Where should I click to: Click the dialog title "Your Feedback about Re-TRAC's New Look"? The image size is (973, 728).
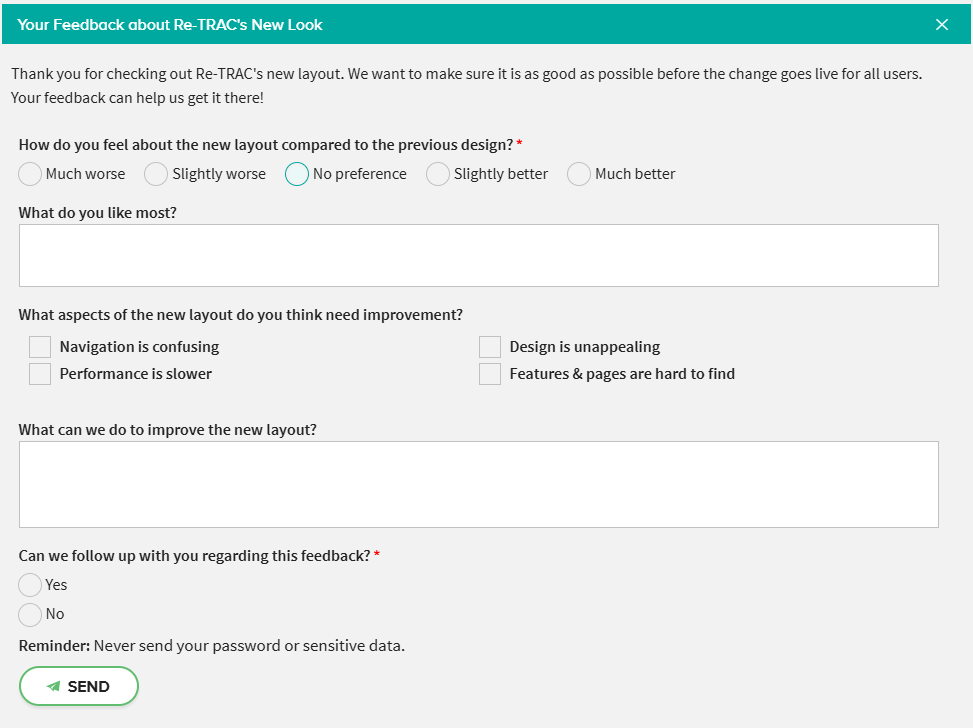pyautogui.click(x=169, y=25)
